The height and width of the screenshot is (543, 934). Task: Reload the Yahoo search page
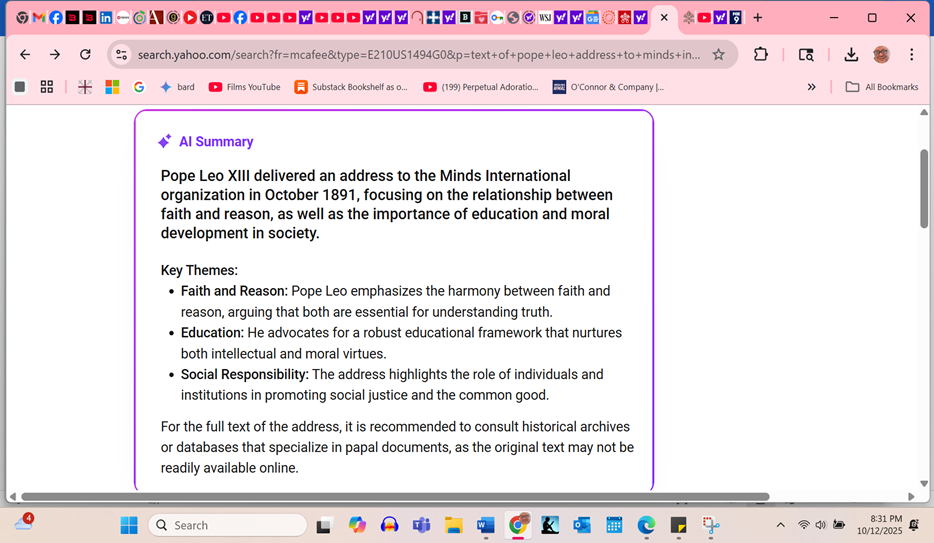(x=85, y=55)
